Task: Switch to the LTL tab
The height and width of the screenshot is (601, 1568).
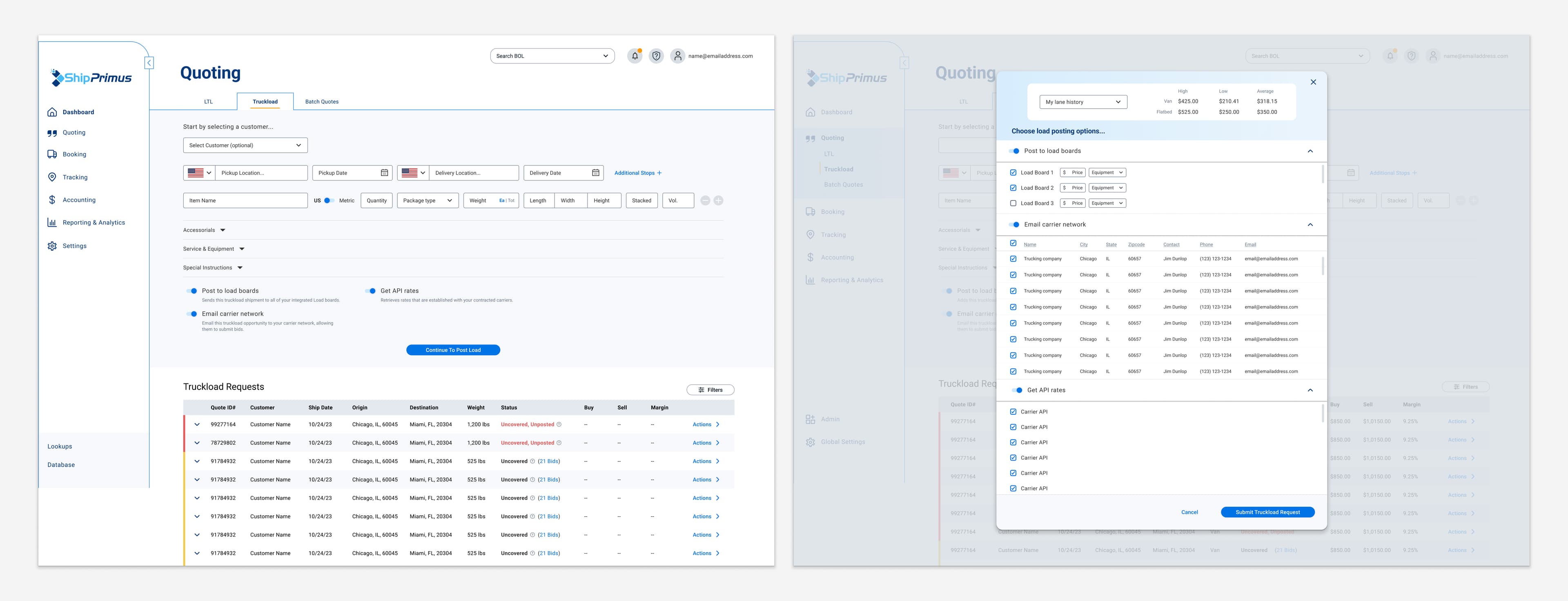Action: tap(208, 102)
